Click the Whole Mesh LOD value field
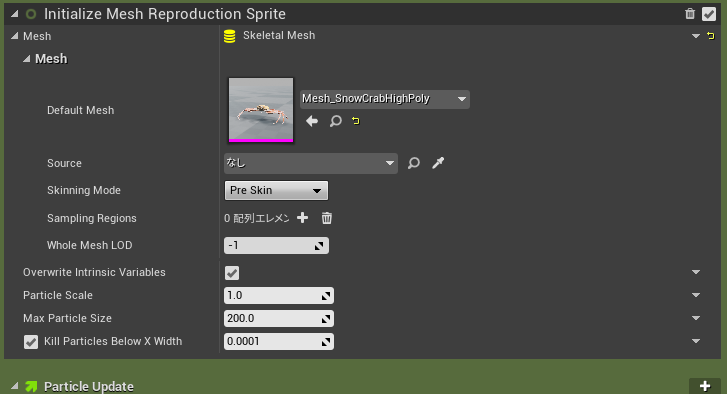 pos(276,245)
